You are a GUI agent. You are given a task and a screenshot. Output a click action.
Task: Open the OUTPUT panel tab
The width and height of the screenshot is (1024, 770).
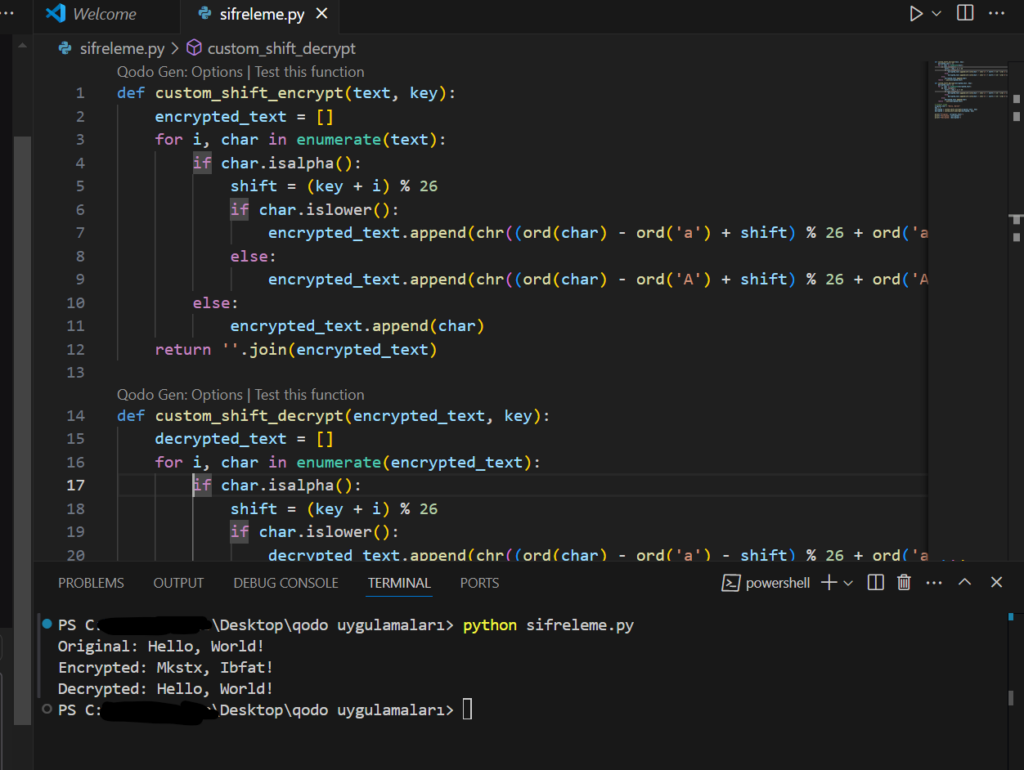(x=178, y=583)
